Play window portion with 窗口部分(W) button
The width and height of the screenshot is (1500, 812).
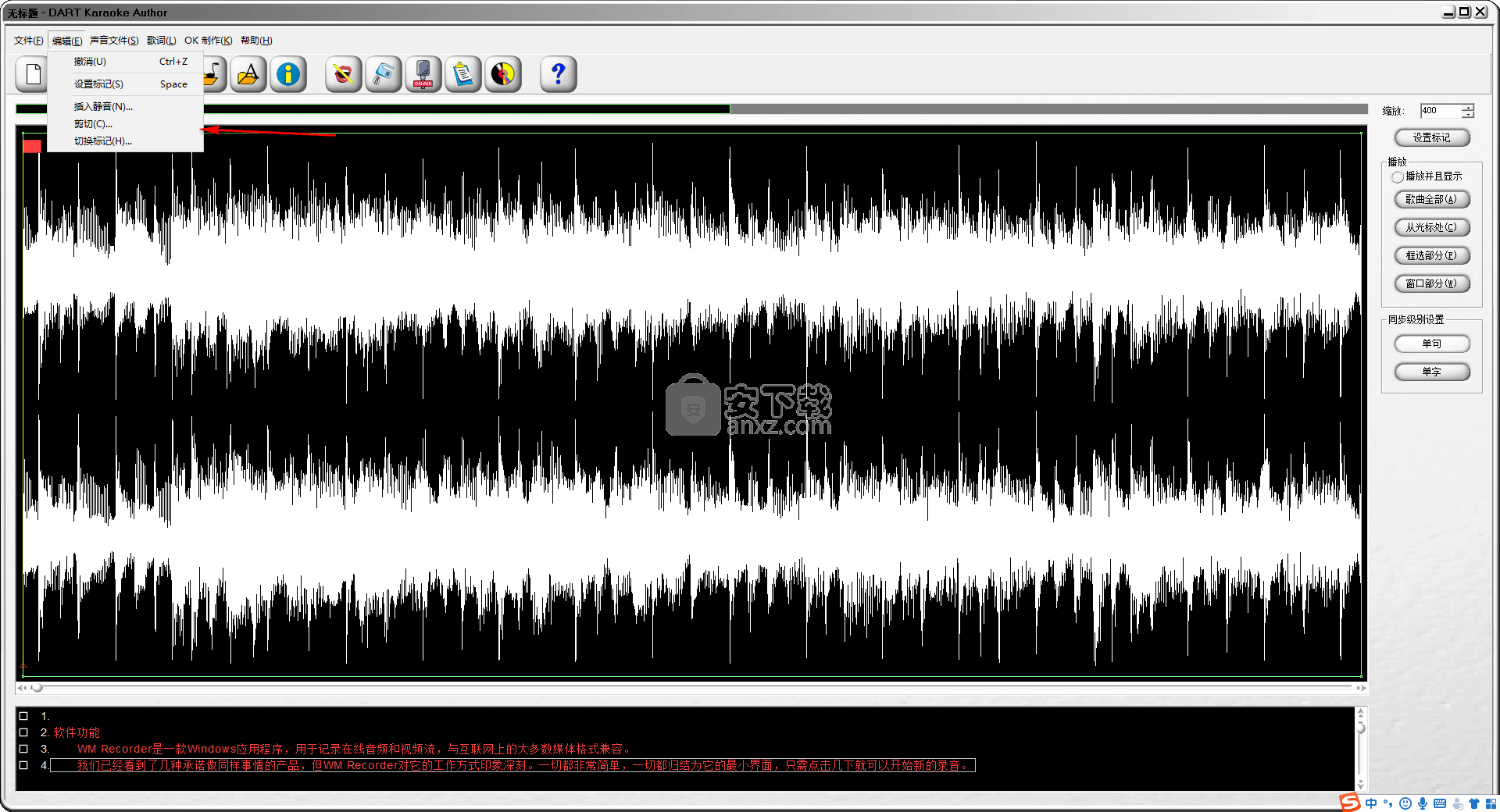click(1432, 283)
